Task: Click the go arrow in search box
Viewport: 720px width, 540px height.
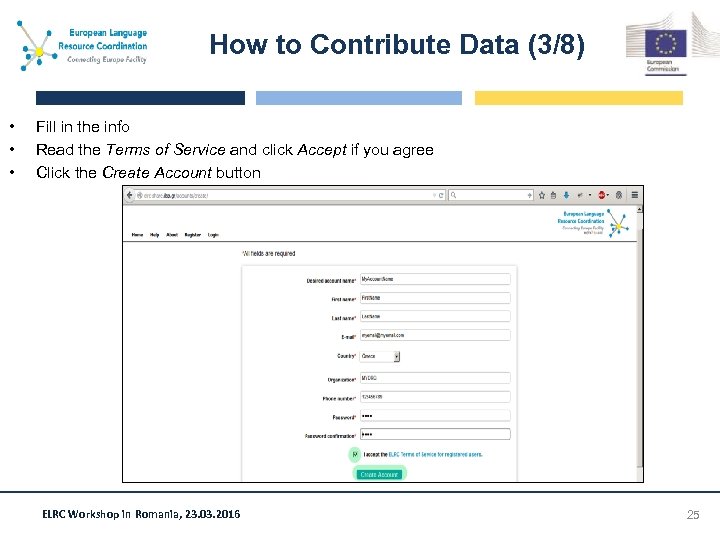Action: coord(529,196)
